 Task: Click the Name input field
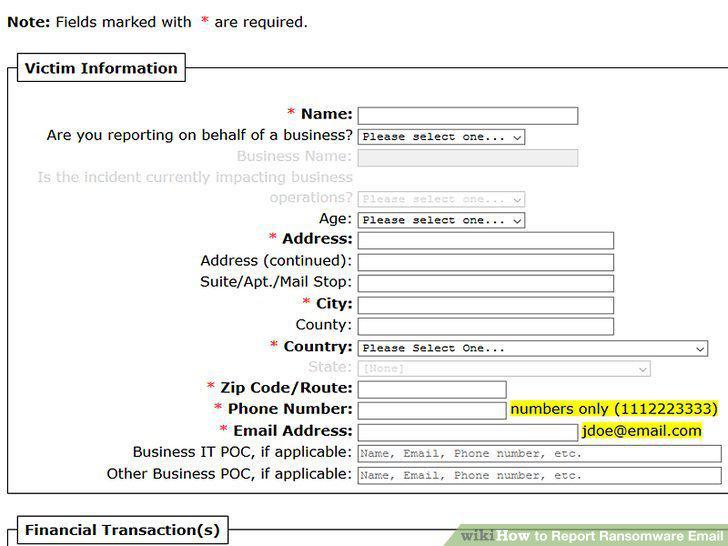(x=468, y=116)
